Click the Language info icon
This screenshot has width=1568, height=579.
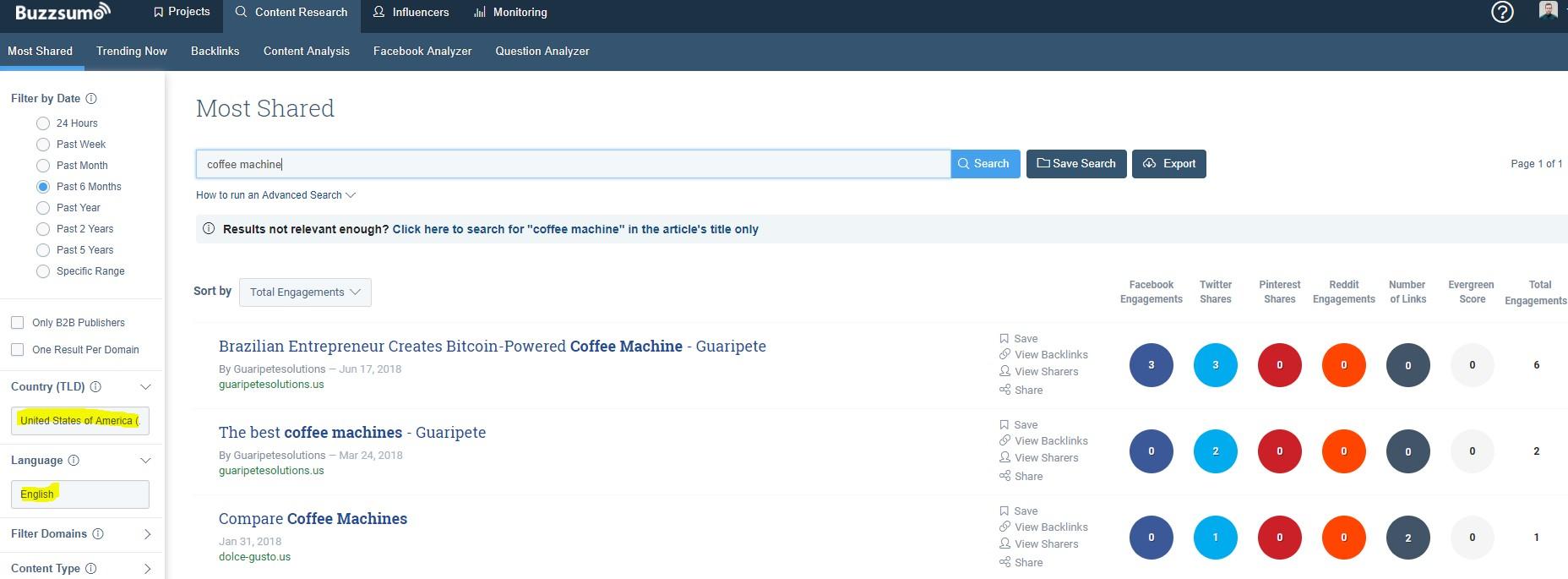point(73,461)
